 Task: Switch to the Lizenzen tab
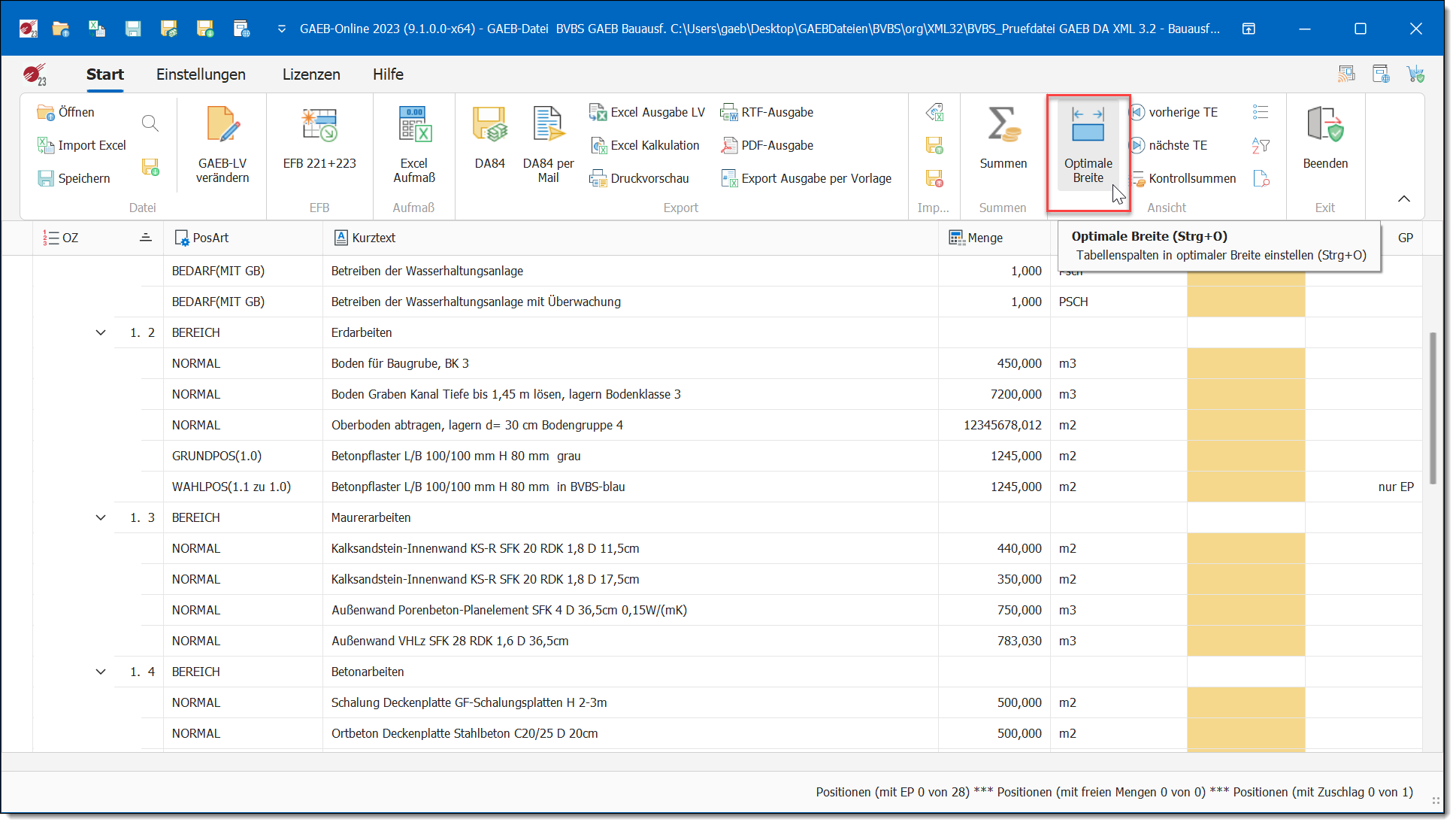pos(311,74)
